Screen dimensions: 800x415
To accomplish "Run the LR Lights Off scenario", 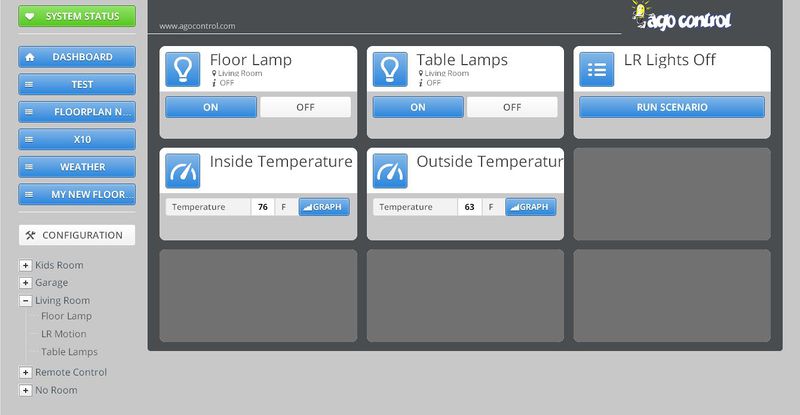I will [x=671, y=107].
